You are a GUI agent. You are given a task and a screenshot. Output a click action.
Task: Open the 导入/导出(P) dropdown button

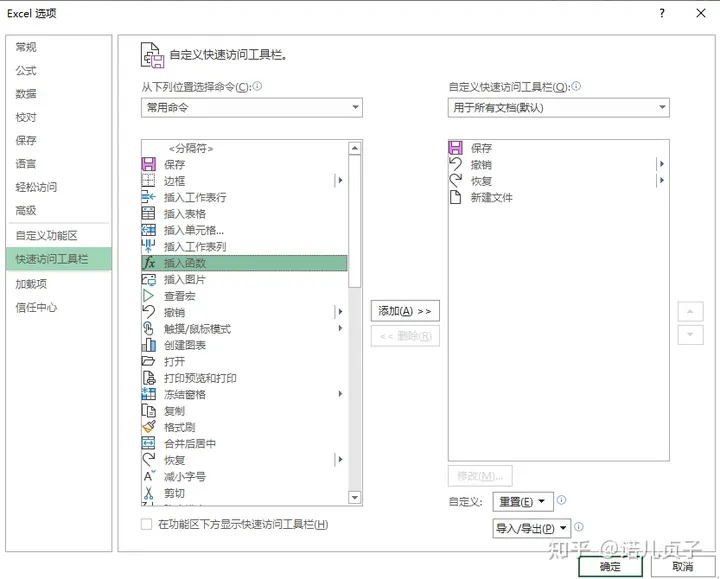pyautogui.click(x=532, y=528)
